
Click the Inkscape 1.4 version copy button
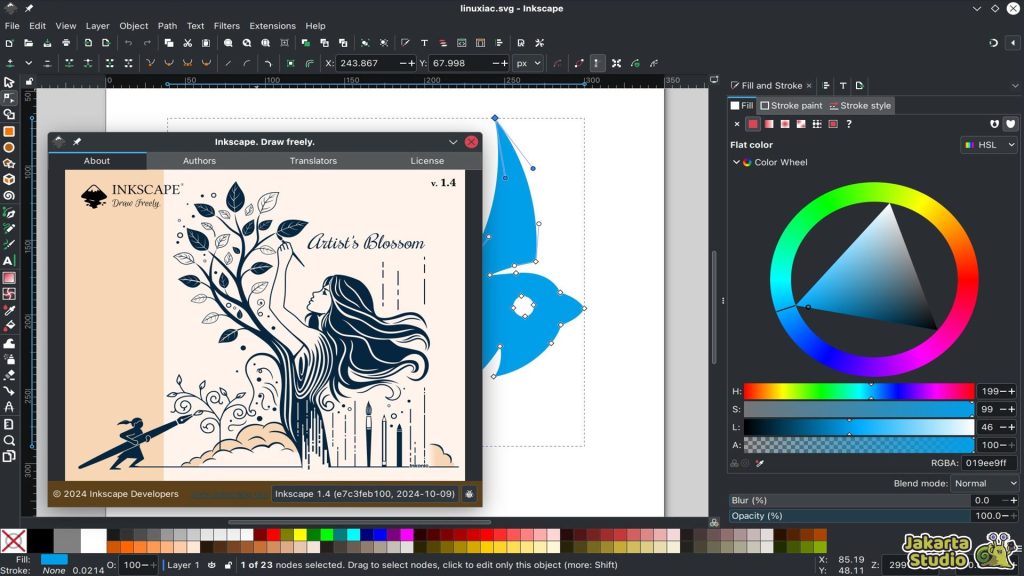coord(366,494)
